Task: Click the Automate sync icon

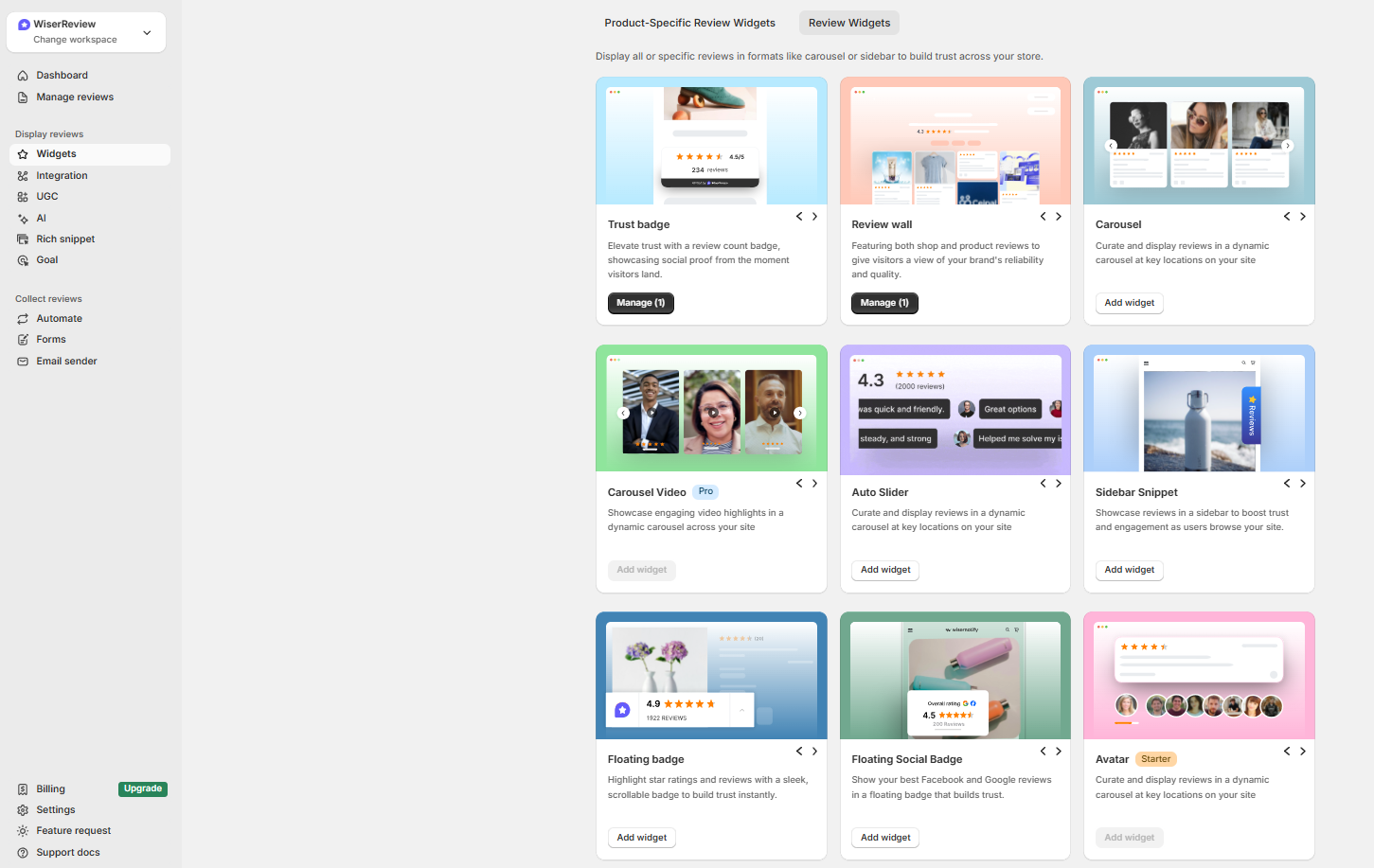Action: tap(22, 318)
